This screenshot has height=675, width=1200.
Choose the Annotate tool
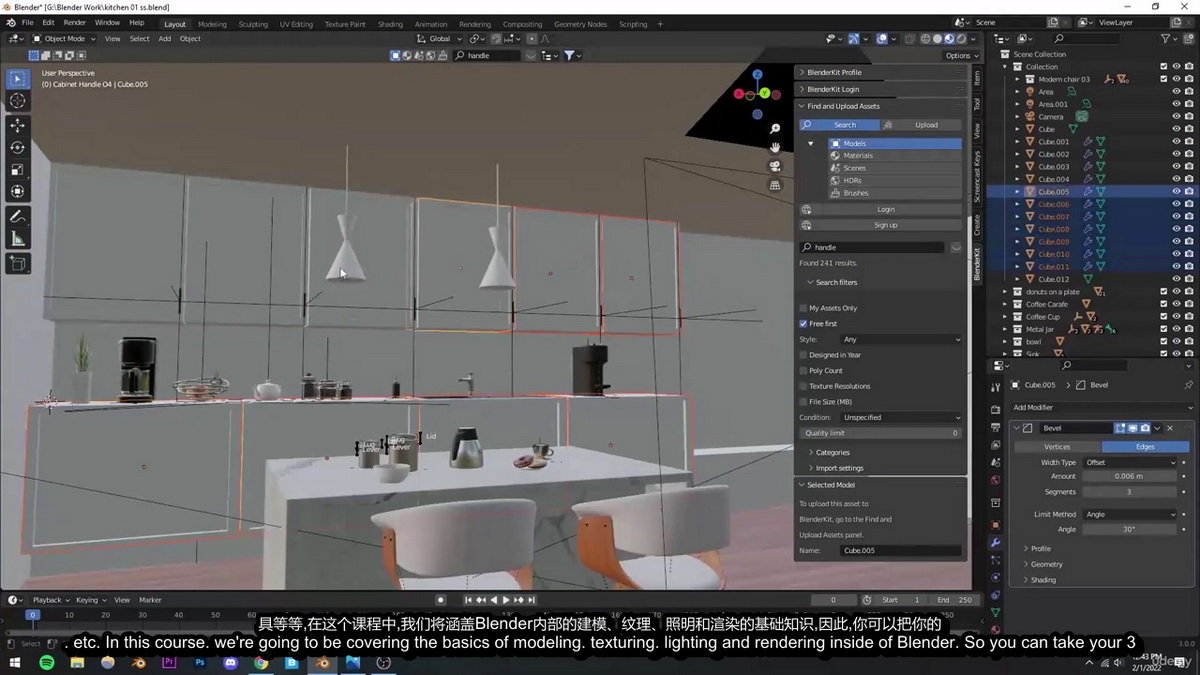(x=18, y=217)
